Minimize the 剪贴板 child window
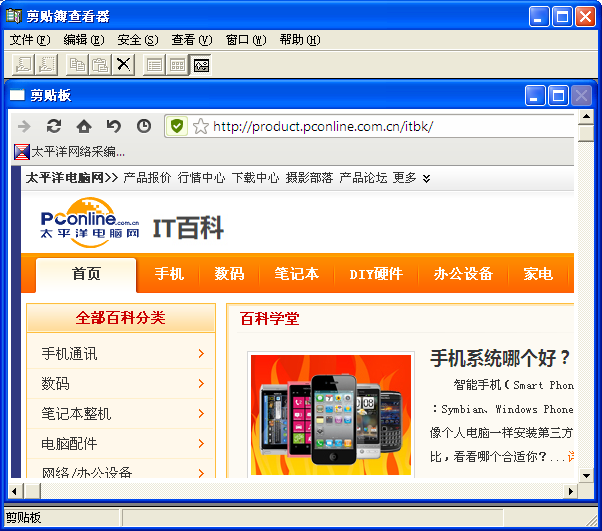 coord(535,95)
